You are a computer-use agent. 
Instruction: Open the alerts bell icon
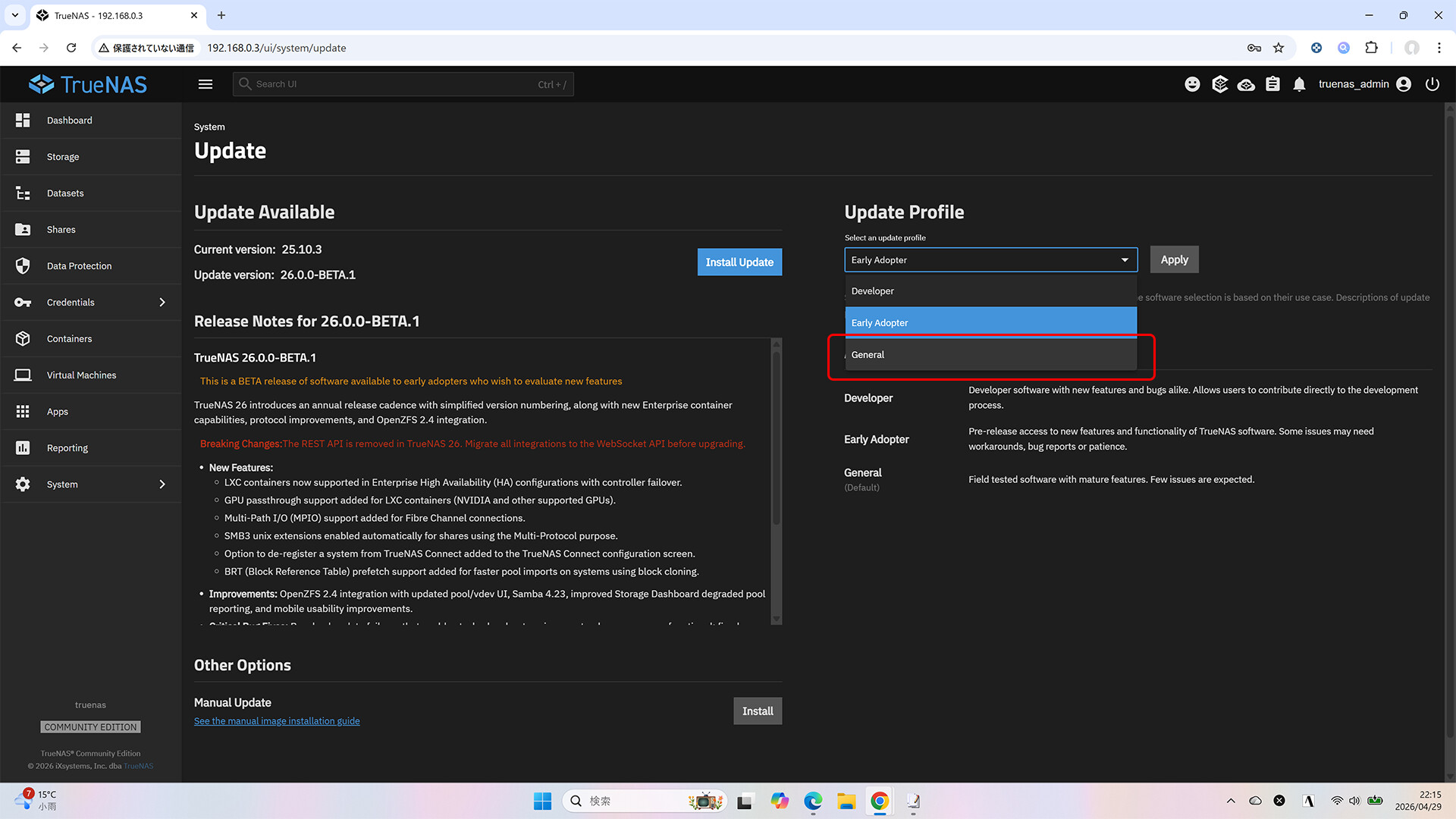pos(1299,84)
